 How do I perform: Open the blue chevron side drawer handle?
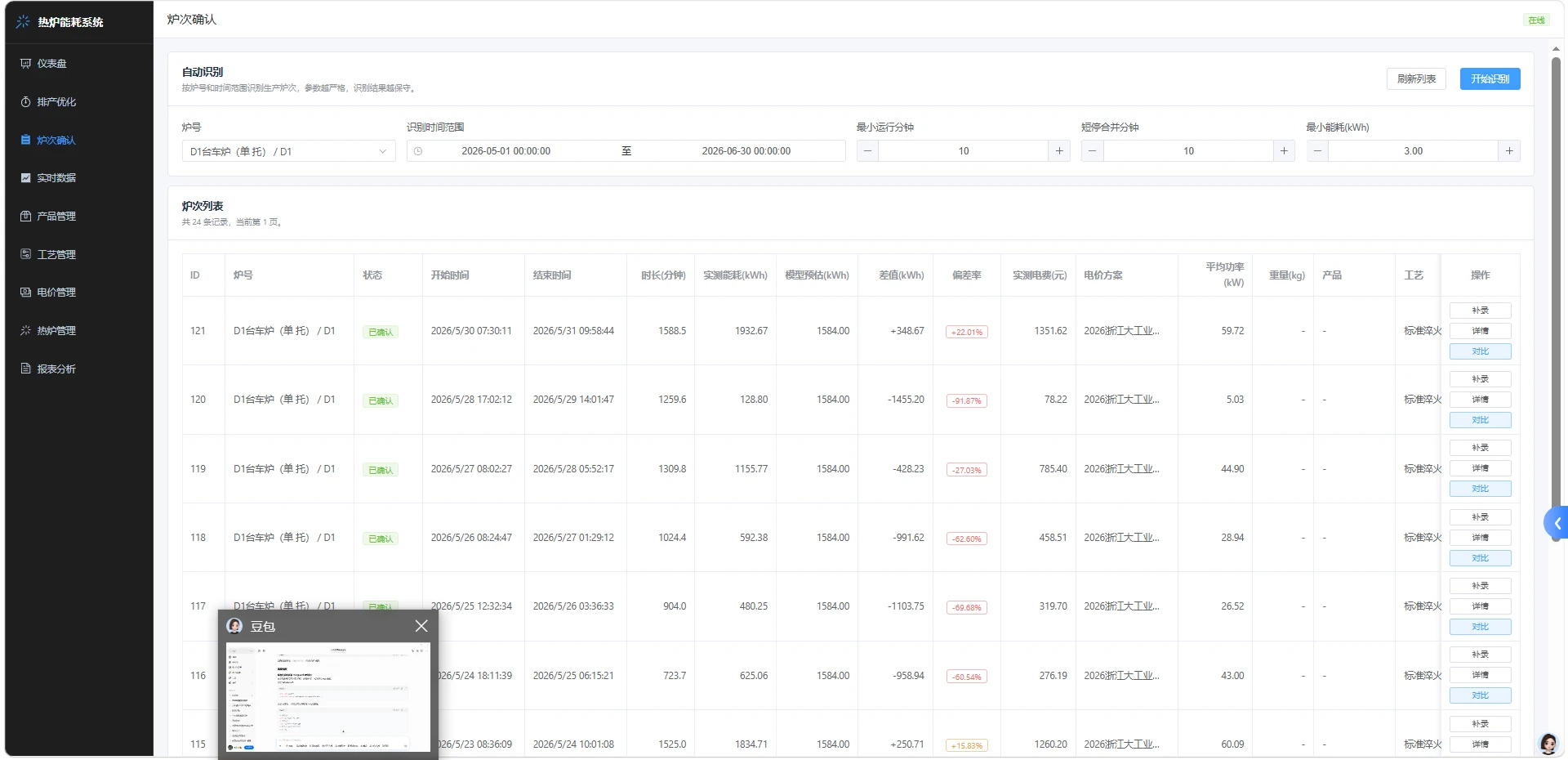click(1555, 523)
